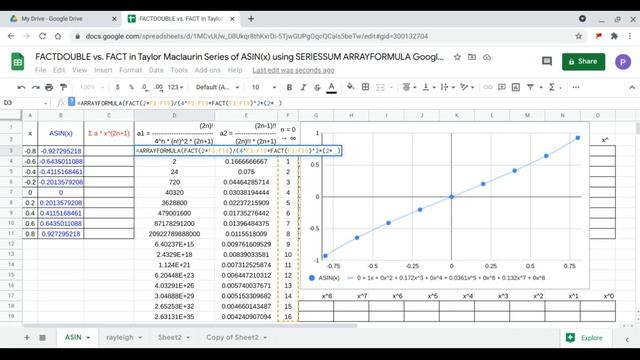Click the Name box showing D3
The width and height of the screenshot is (640, 360).
25,103
